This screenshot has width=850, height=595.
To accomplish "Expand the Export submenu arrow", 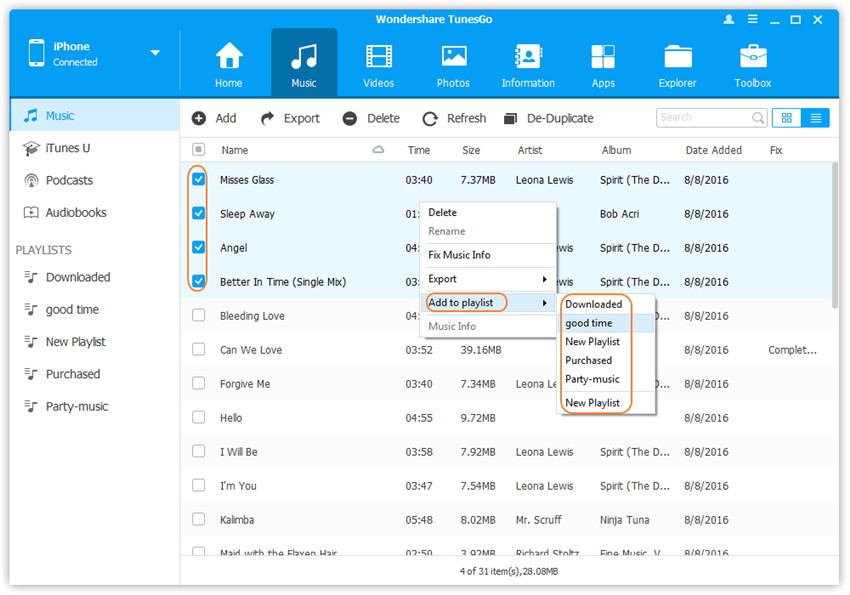I will click(544, 279).
